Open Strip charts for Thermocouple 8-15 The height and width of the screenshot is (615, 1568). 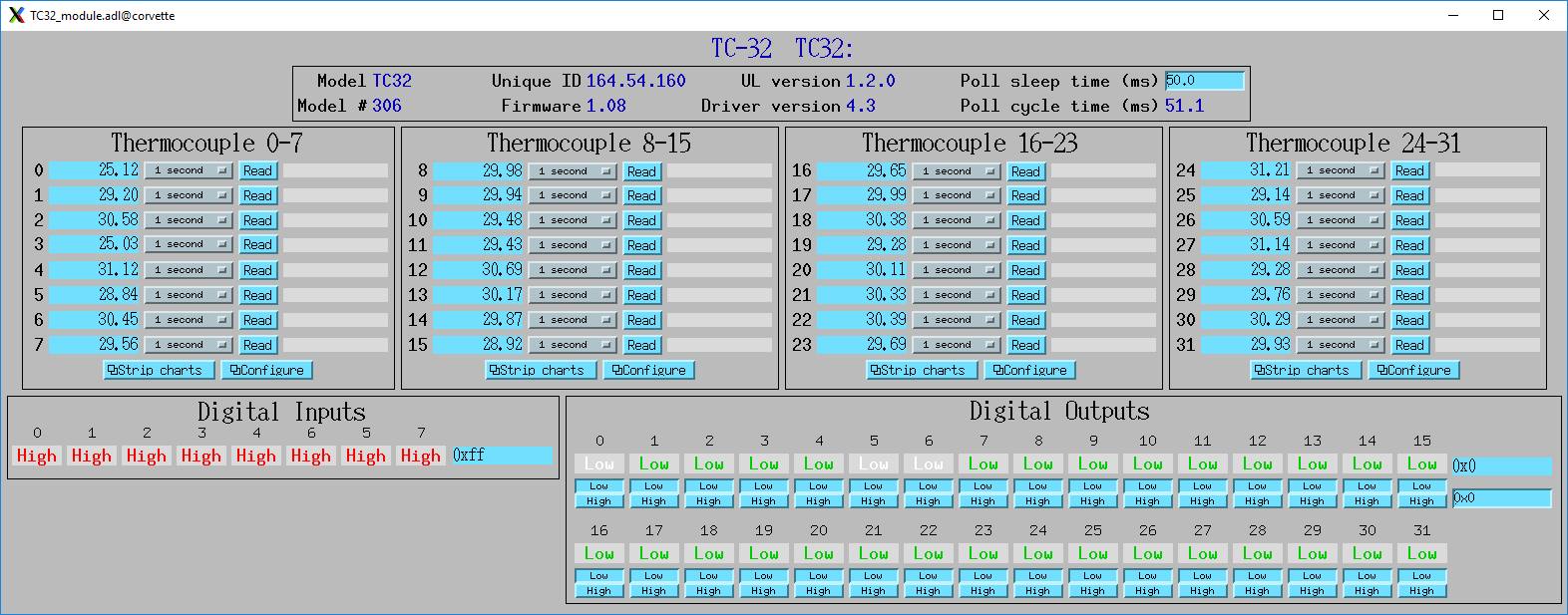point(542,370)
